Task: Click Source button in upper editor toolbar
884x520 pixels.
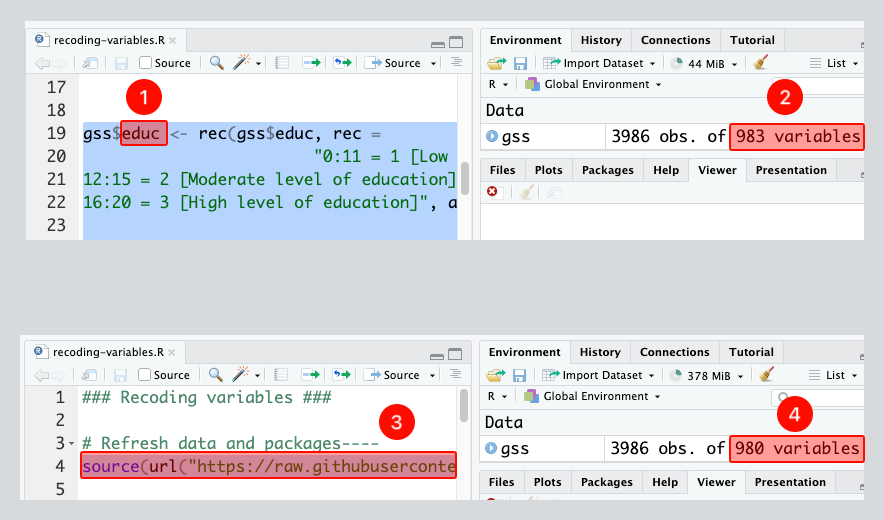Action: pos(393,63)
